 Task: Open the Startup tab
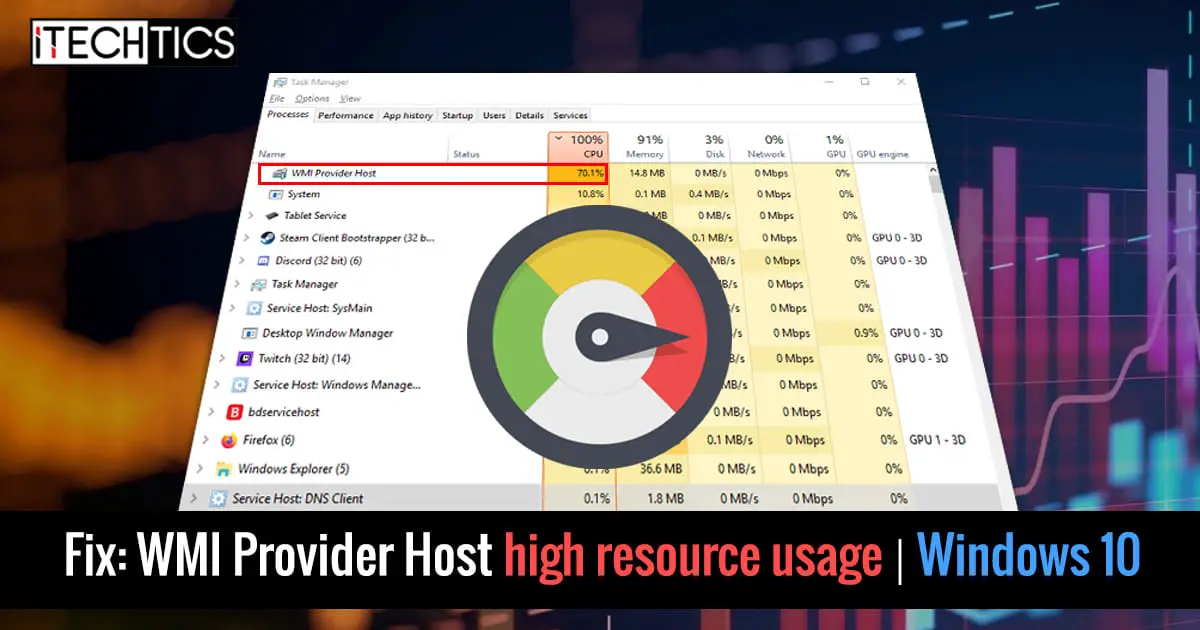click(x=458, y=116)
